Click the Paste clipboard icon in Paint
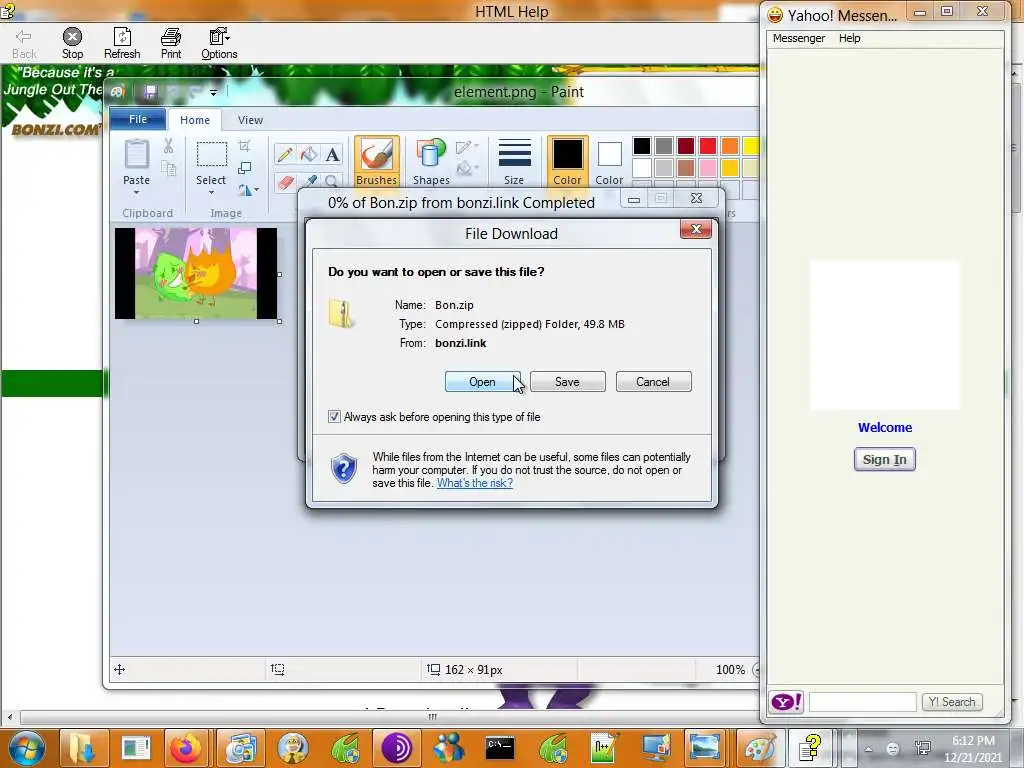The image size is (1024, 768). tap(136, 154)
